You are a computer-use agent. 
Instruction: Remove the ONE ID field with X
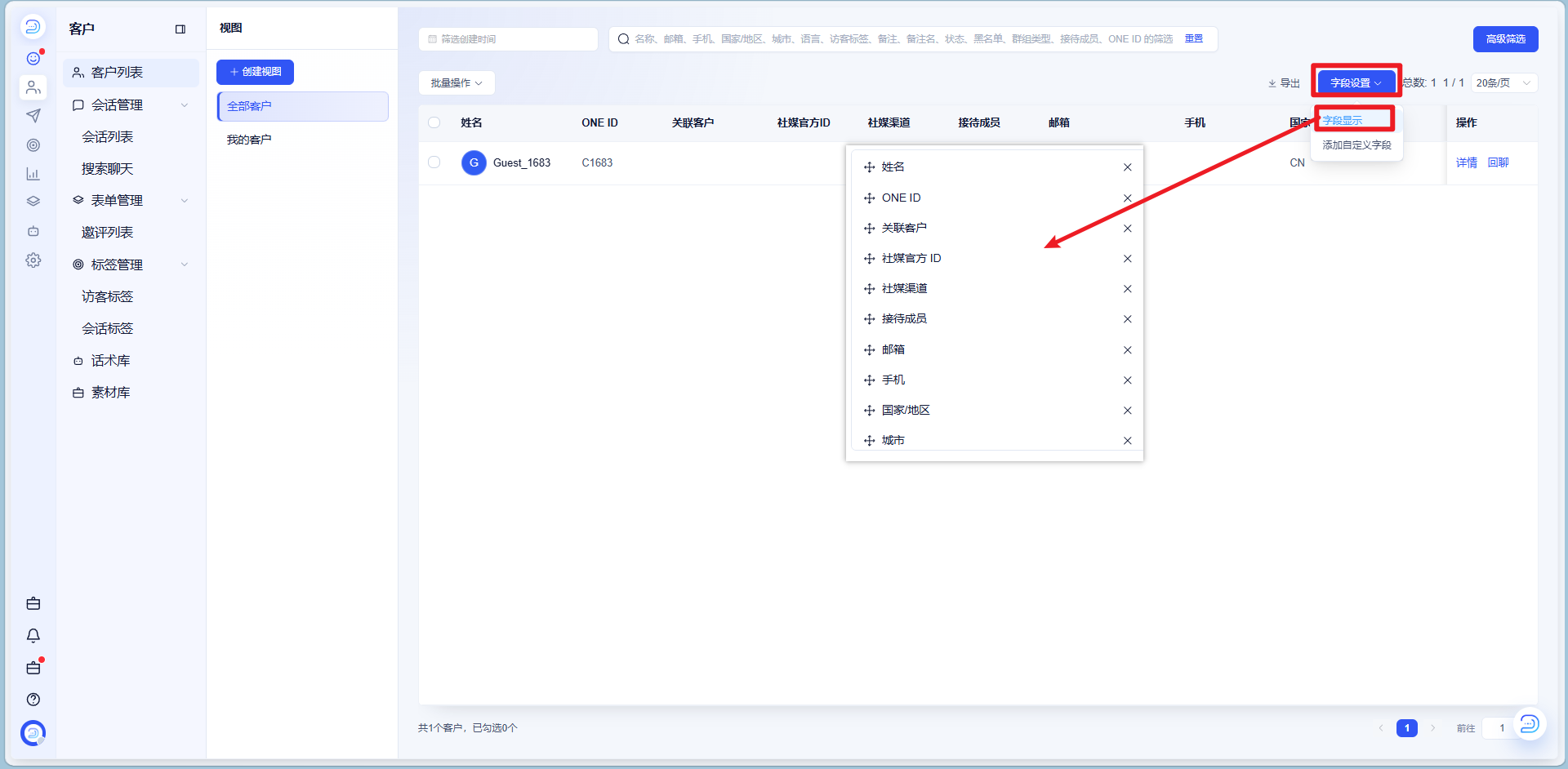pos(1127,198)
